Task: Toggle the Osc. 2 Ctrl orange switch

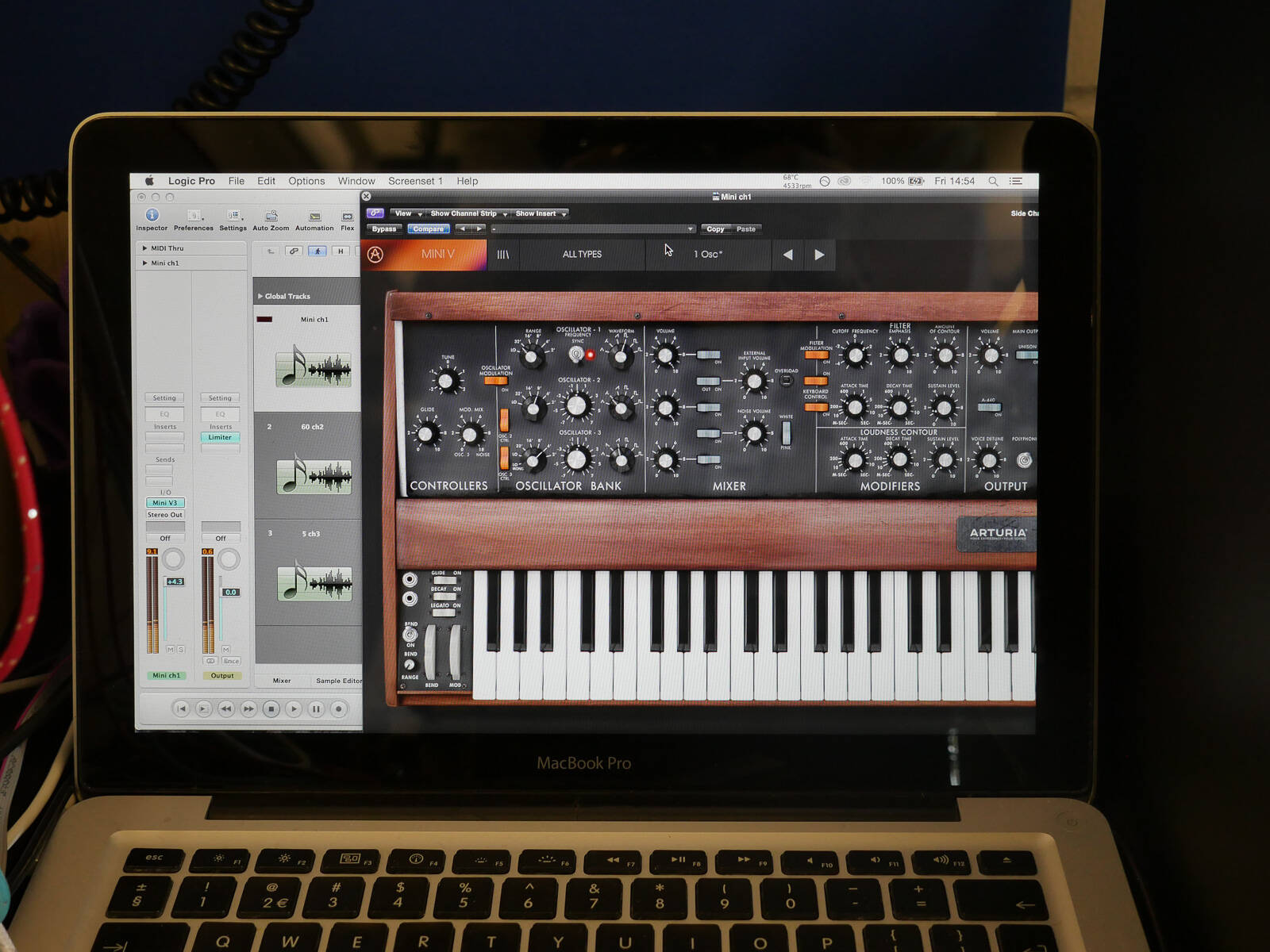Action: point(504,420)
